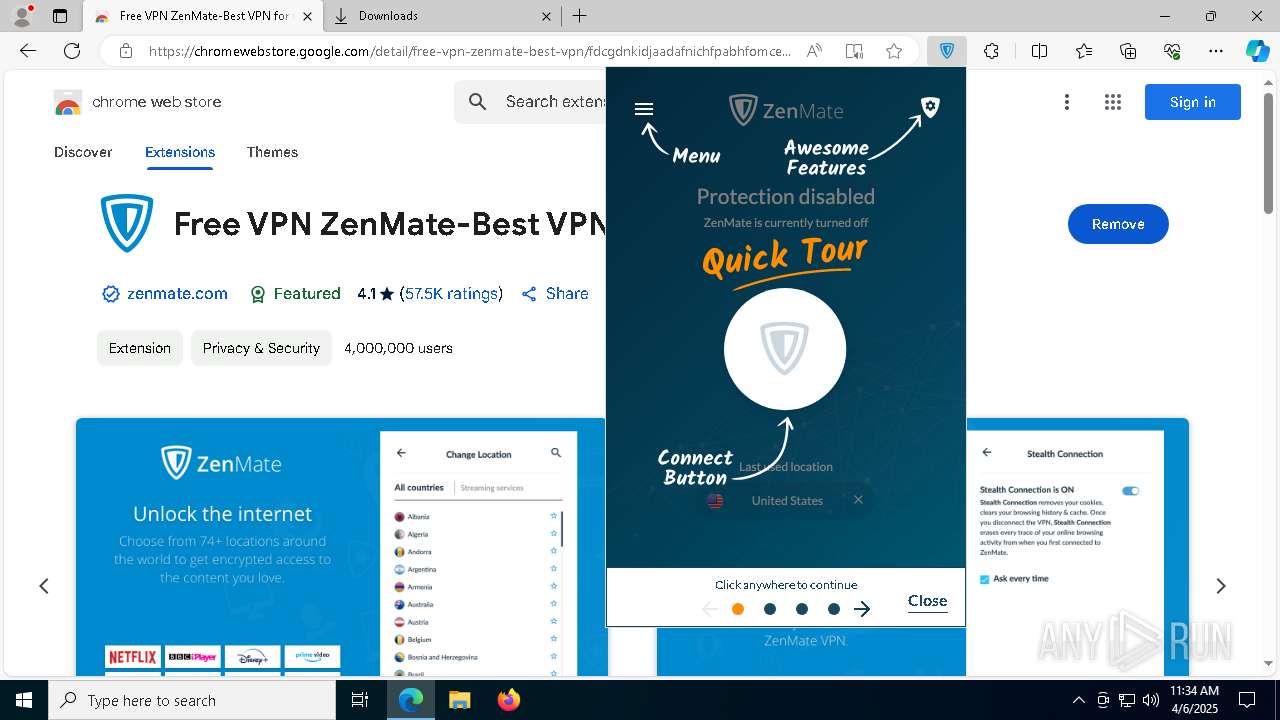Open ZenMate Awesome Features shield icon
Image resolution: width=1280 pixels, height=720 pixels.
coord(930,107)
